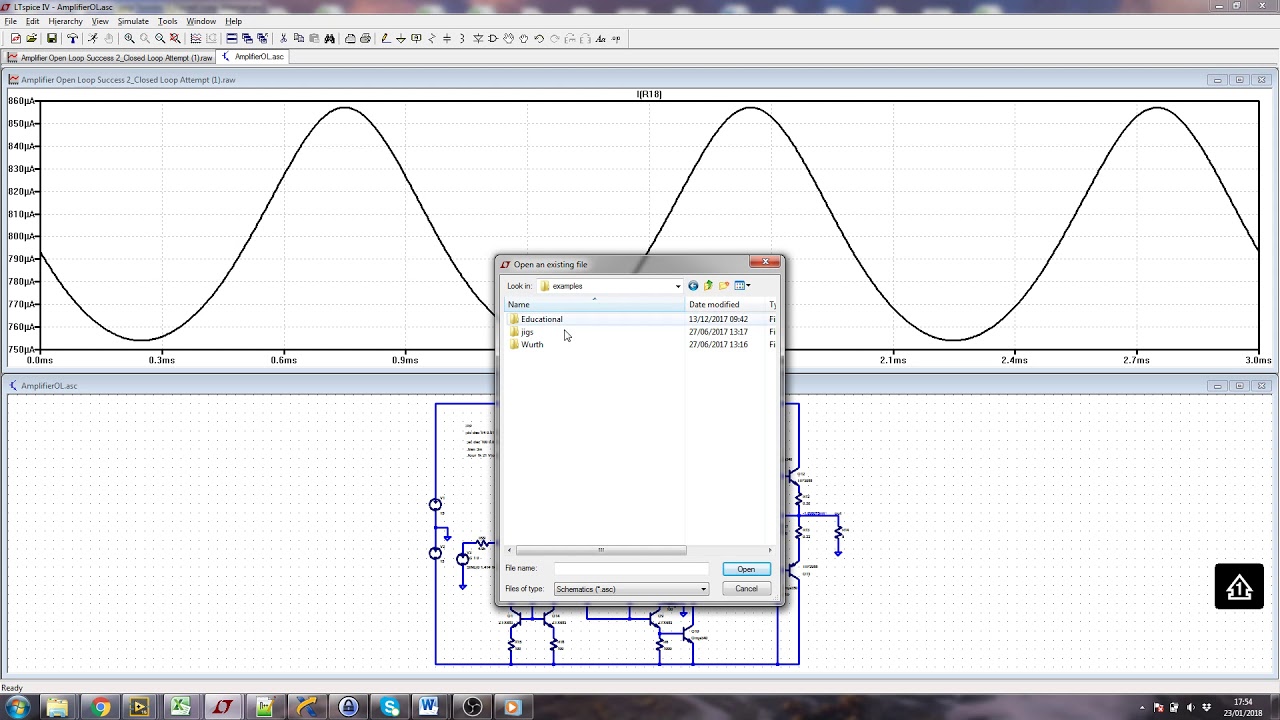Click the Zoom In magnifier icon
The width and height of the screenshot is (1280, 720).
click(x=129, y=39)
